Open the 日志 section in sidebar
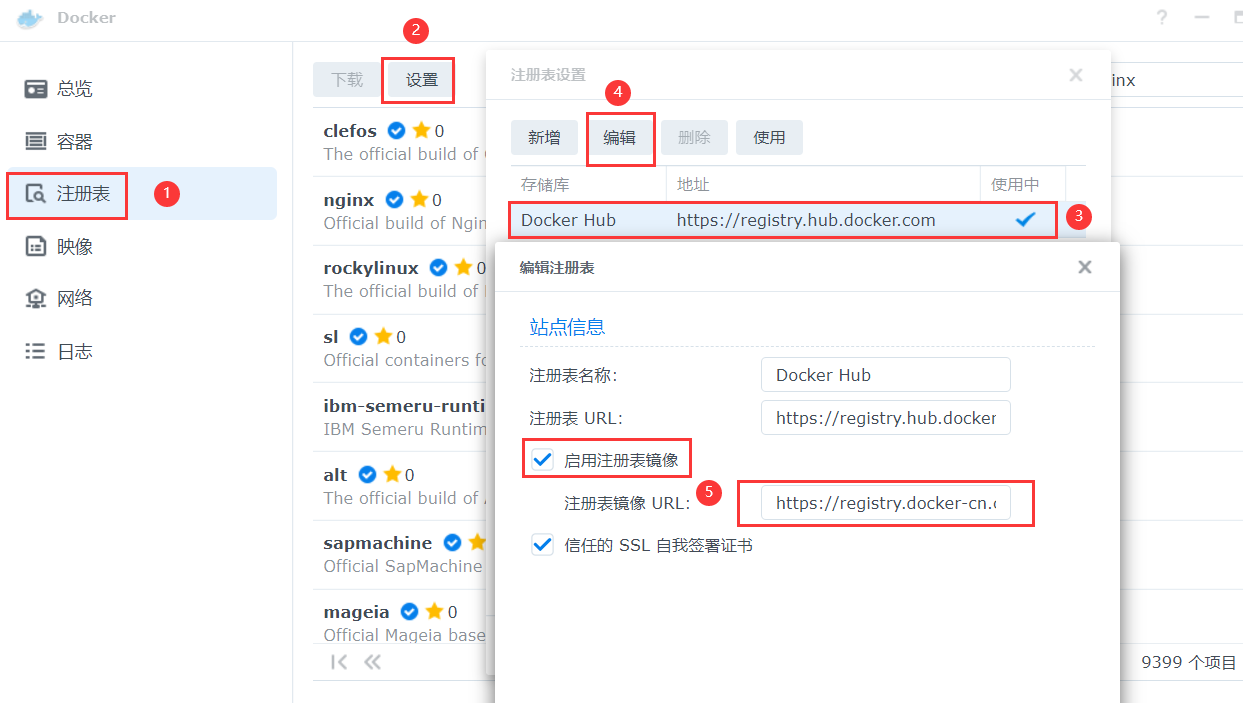Screen dimensions: 1243x703 (142, 351)
